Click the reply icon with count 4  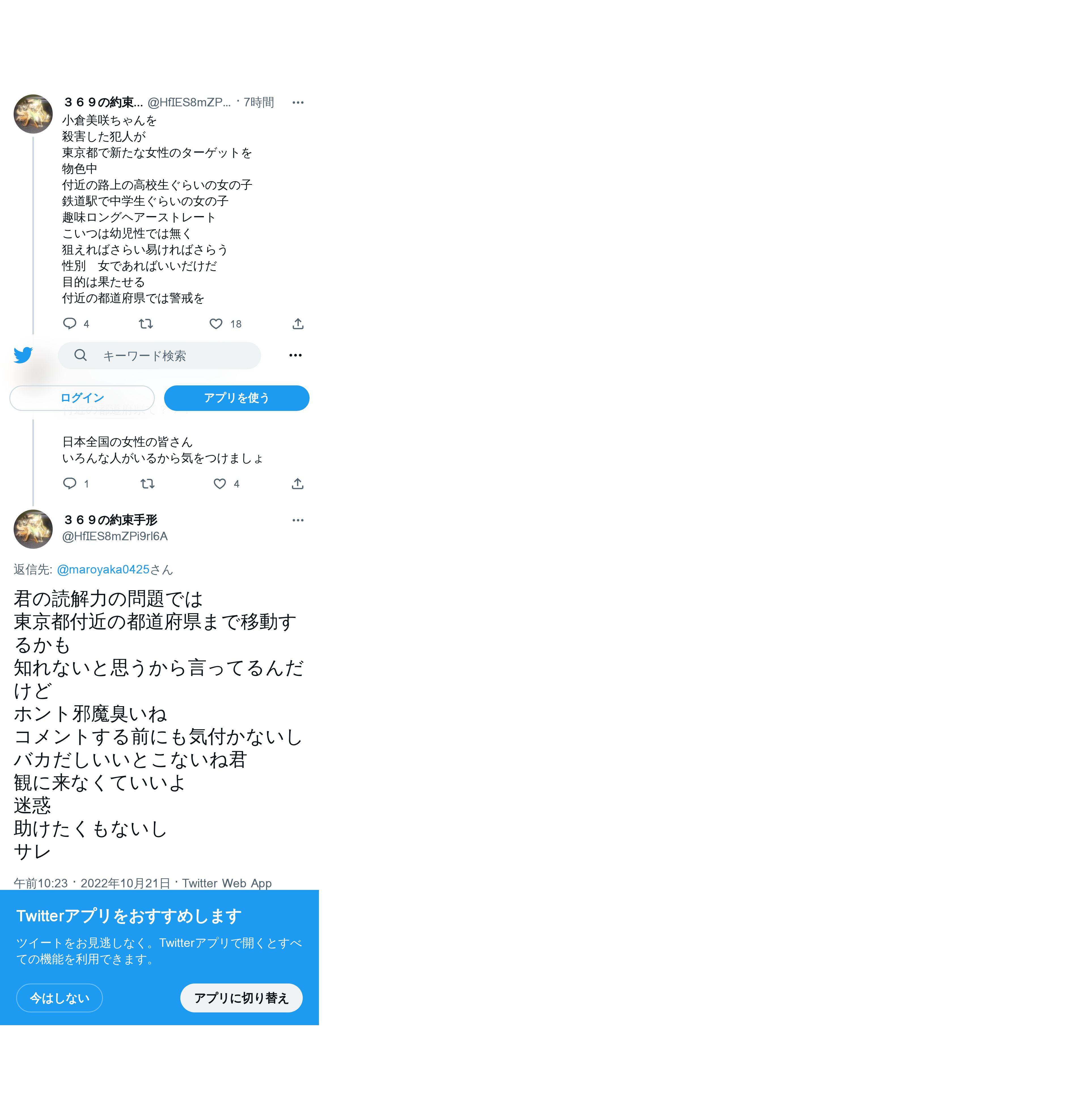point(70,324)
